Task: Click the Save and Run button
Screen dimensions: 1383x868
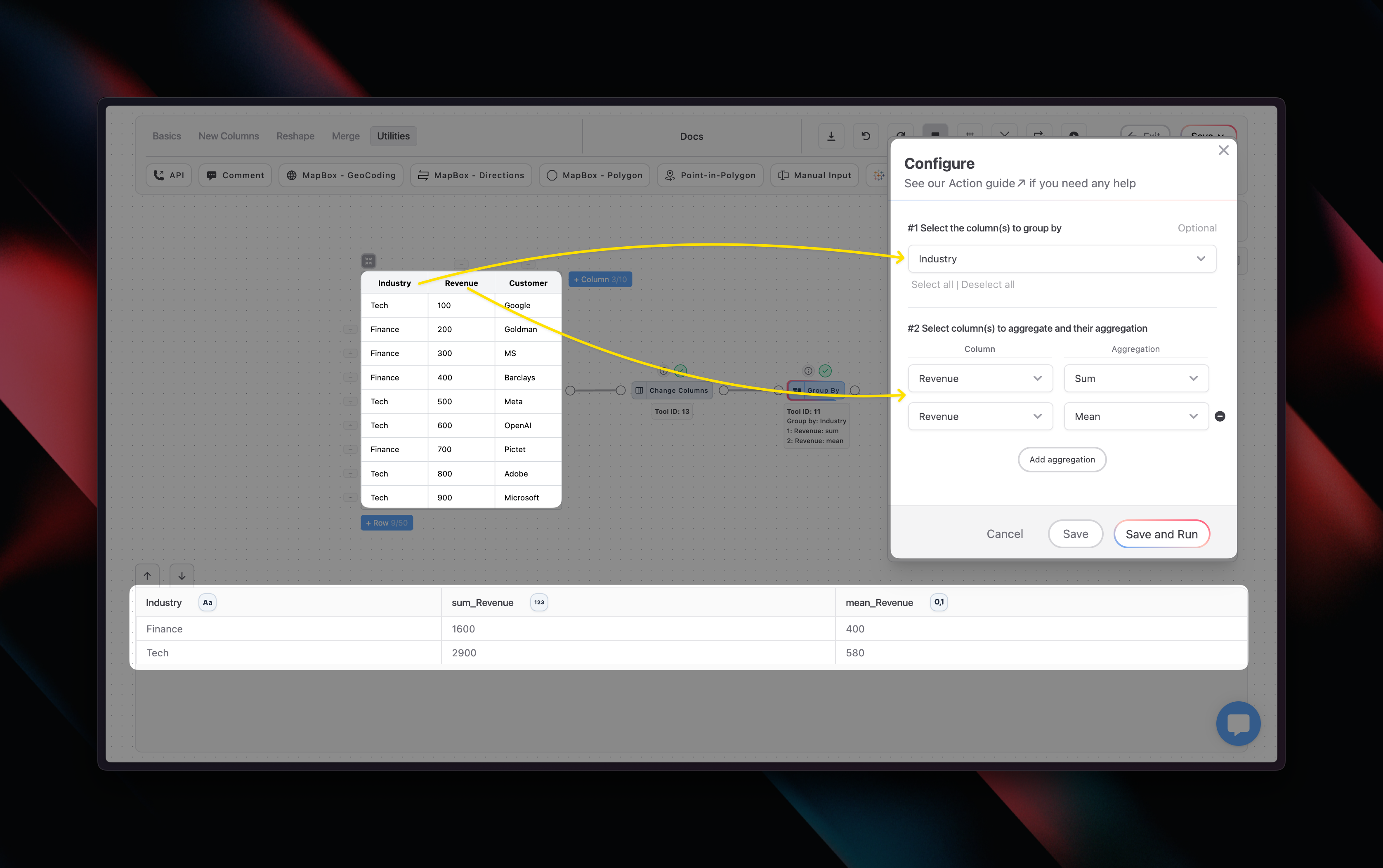Action: [1161, 534]
